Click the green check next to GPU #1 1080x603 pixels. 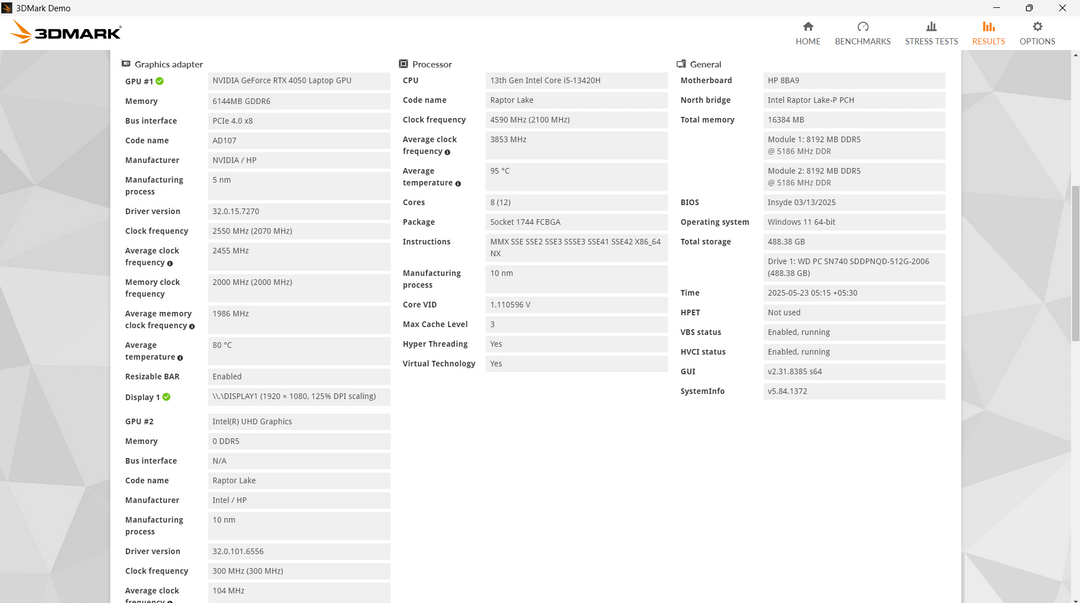(x=160, y=81)
